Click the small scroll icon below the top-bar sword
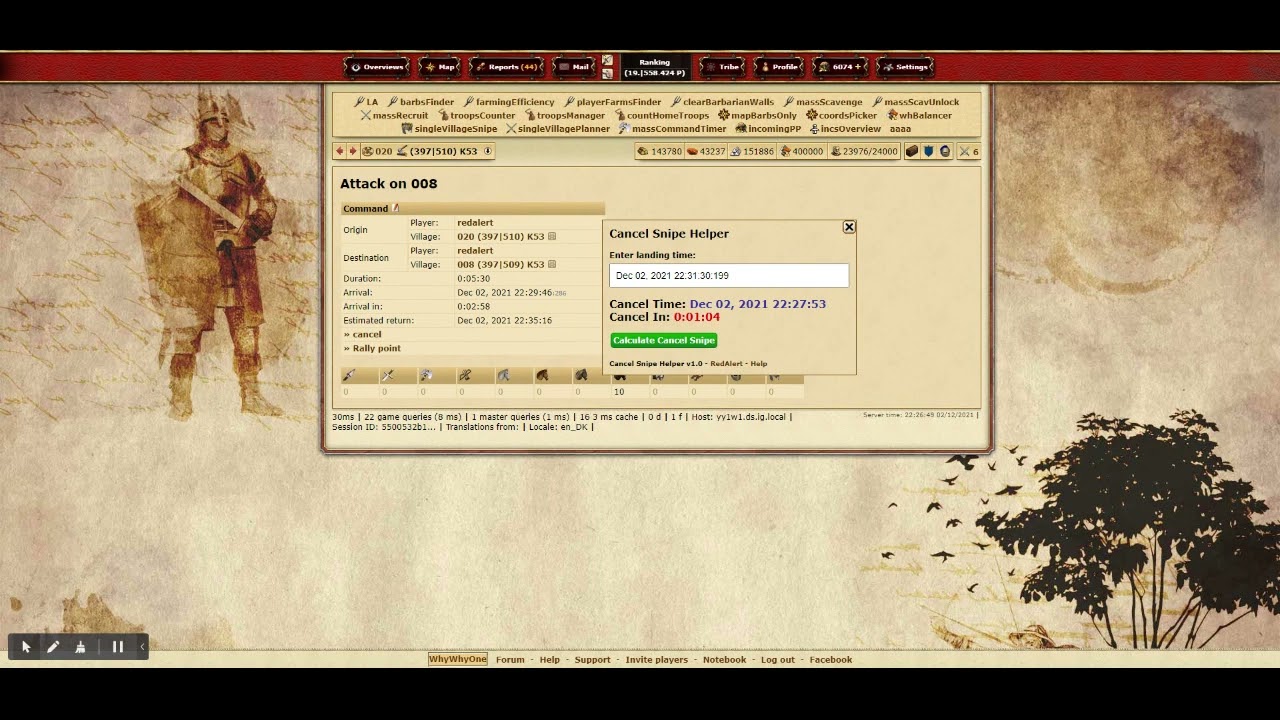Screen dimensions: 1280x720 click(607, 74)
